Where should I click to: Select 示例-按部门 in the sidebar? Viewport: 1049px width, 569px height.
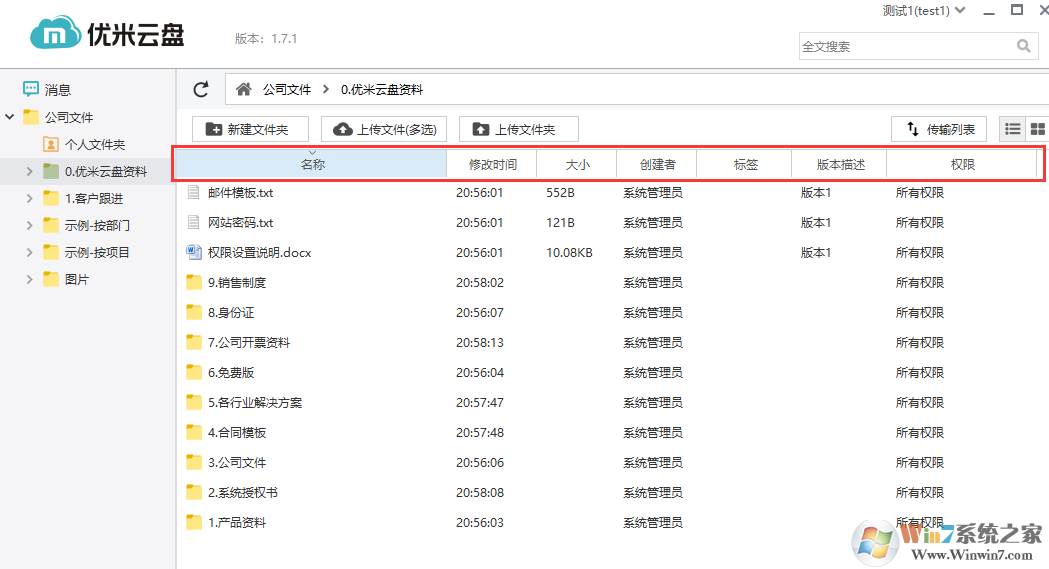coord(97,225)
